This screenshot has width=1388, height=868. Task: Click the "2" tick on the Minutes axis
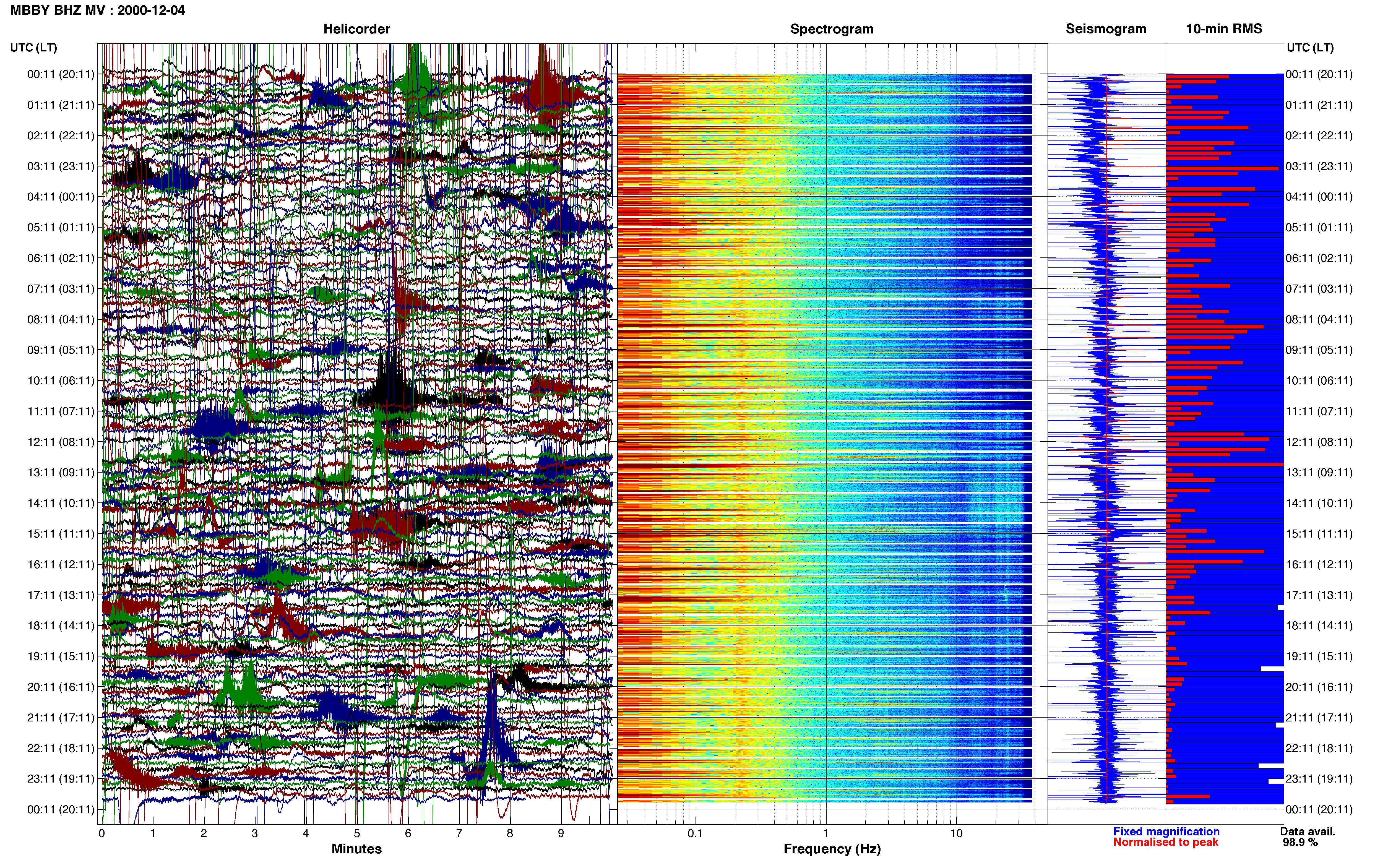(x=204, y=833)
